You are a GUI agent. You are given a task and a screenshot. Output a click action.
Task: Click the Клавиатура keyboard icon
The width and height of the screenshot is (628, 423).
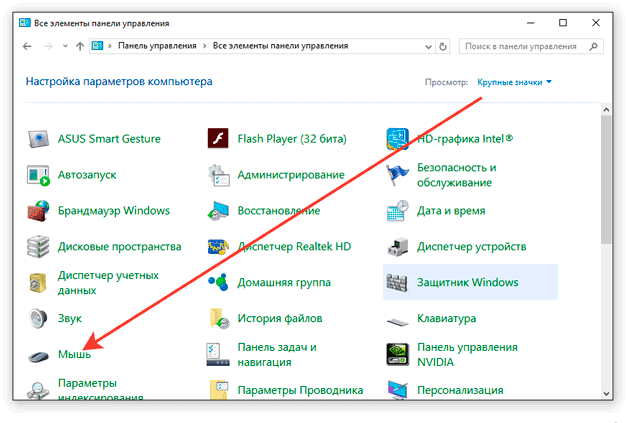pyautogui.click(x=397, y=321)
